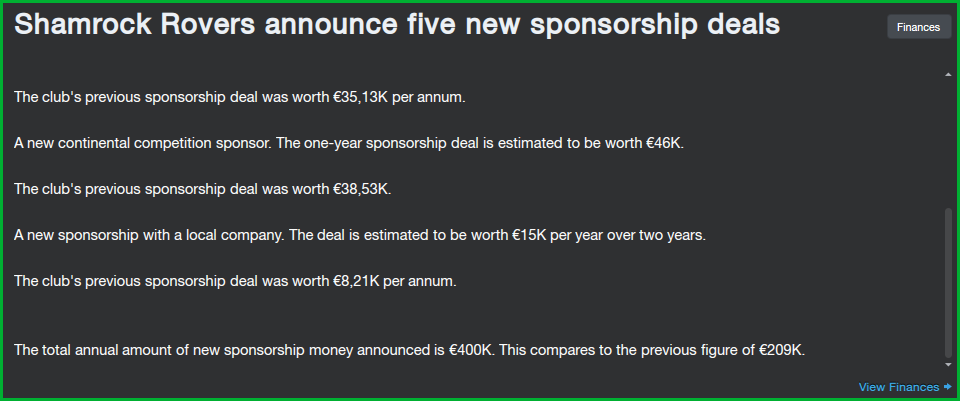Click the €8,21K per annum sentence
Image resolution: width=960 pixels, height=401 pixels.
(235, 281)
